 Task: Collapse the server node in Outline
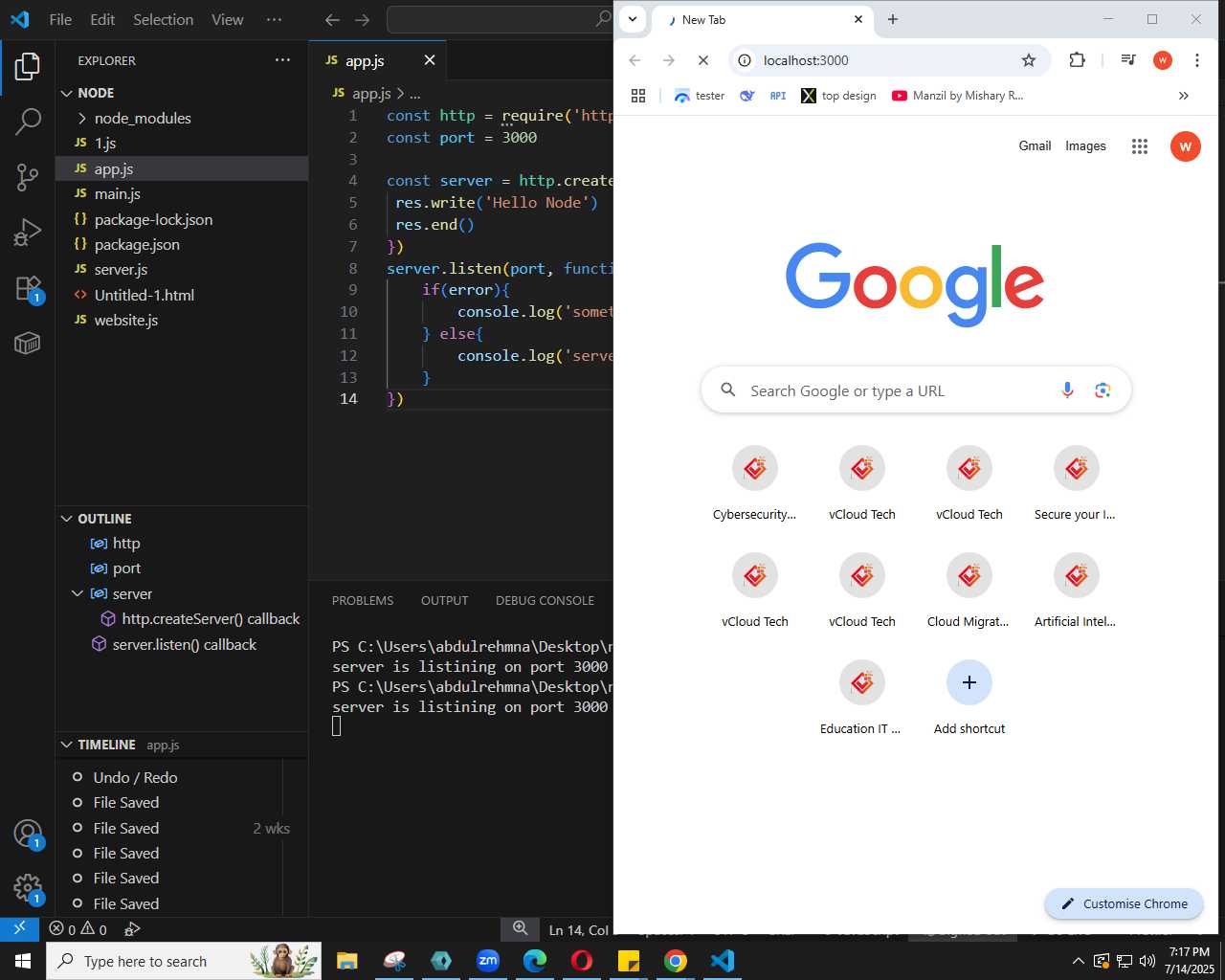pyautogui.click(x=78, y=594)
